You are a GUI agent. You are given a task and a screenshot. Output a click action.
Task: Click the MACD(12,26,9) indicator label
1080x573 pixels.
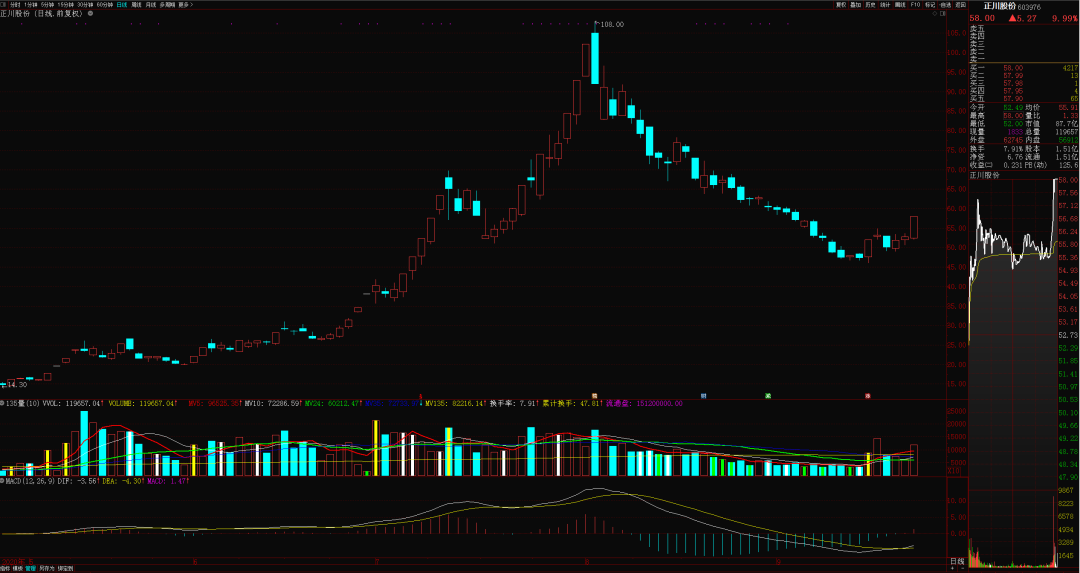[x=28, y=481]
